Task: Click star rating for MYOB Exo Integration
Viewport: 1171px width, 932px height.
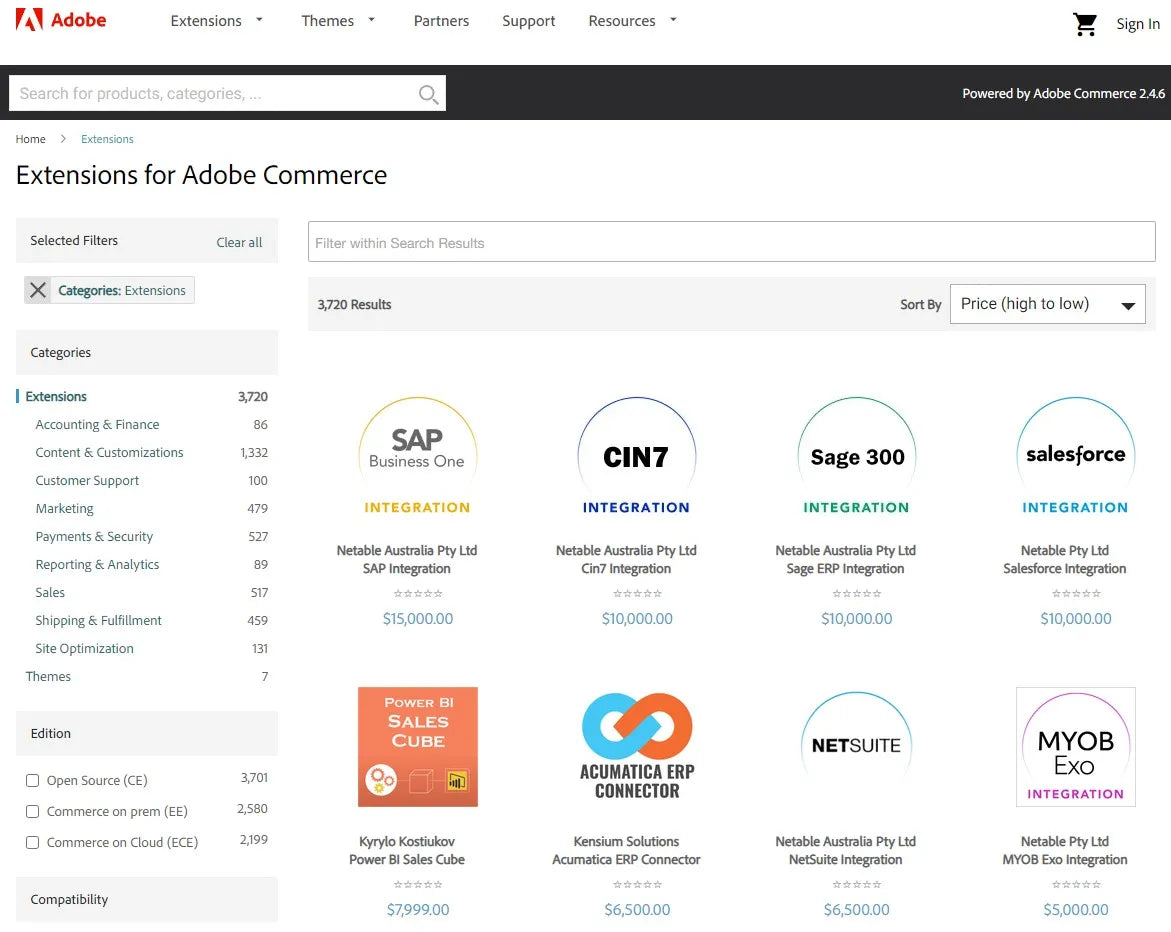Action: [1075, 885]
